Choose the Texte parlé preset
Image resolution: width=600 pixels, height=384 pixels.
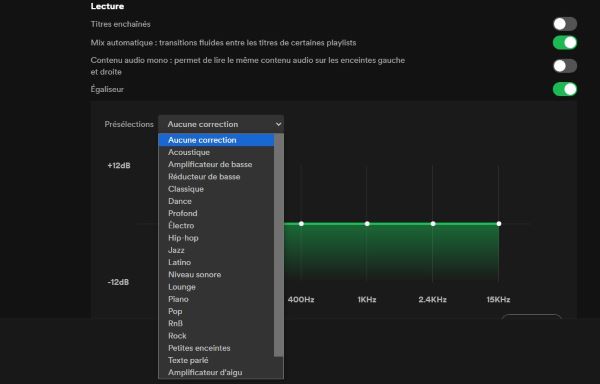[x=216, y=360]
